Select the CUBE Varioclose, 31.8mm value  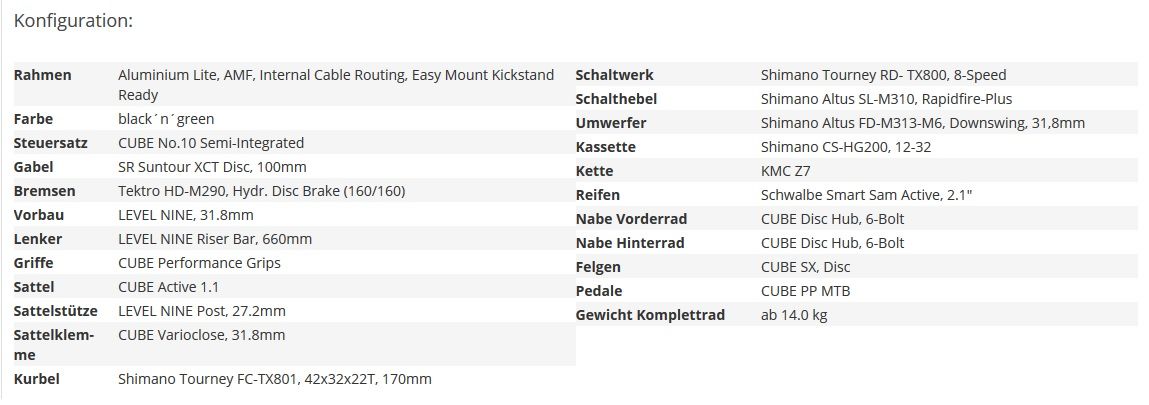(201, 335)
